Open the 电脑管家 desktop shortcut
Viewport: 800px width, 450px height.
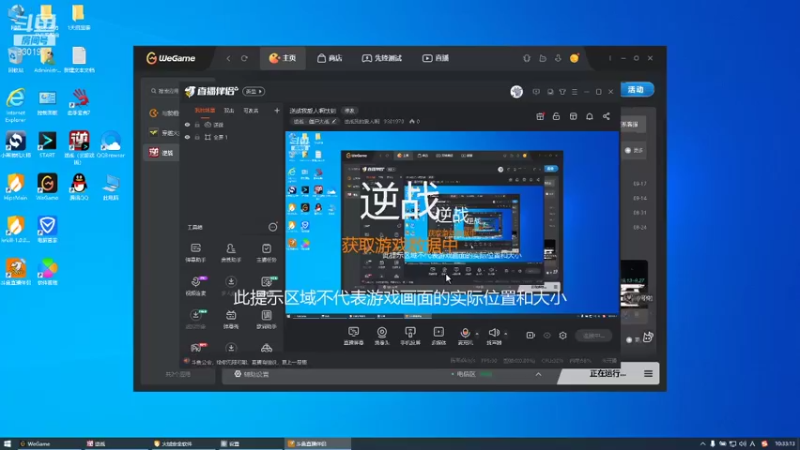pyautogui.click(x=47, y=229)
